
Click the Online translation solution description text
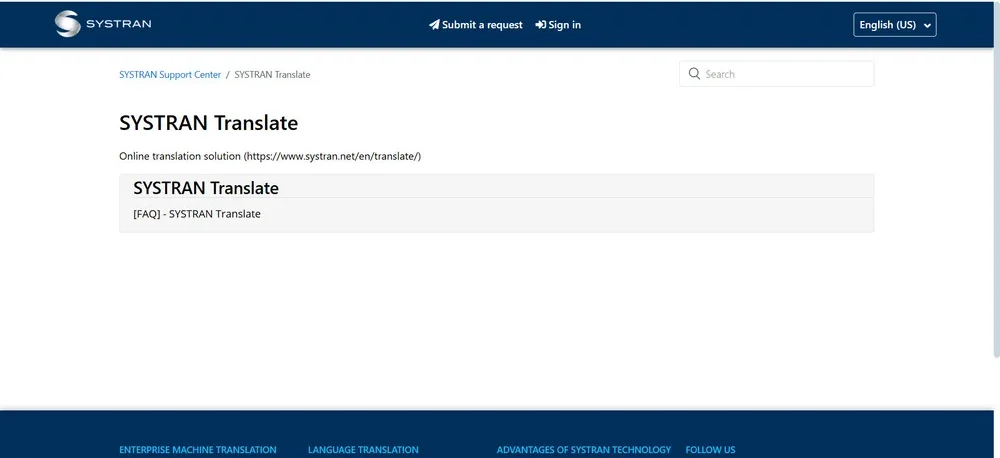(270, 156)
